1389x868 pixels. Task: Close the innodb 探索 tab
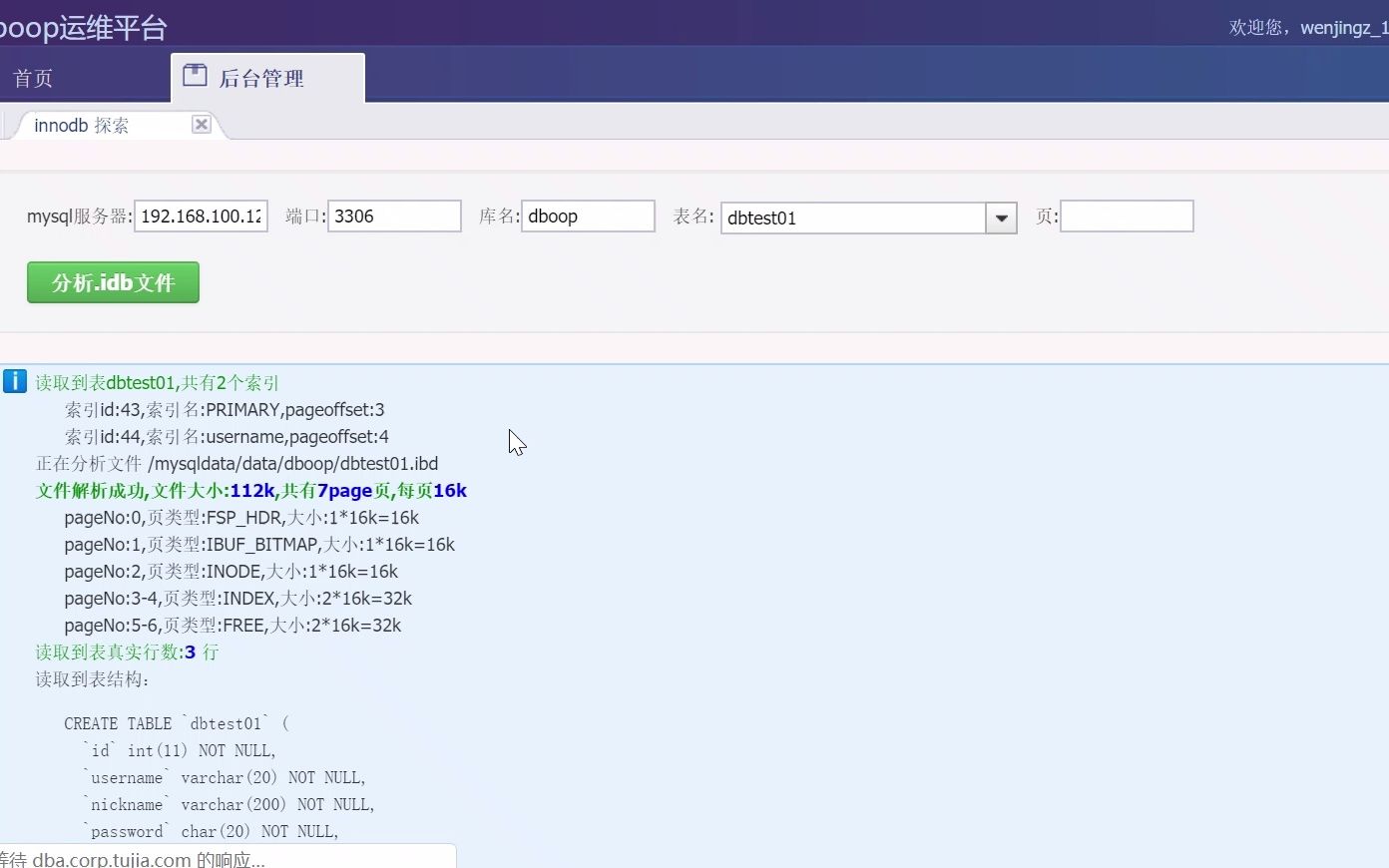(201, 124)
